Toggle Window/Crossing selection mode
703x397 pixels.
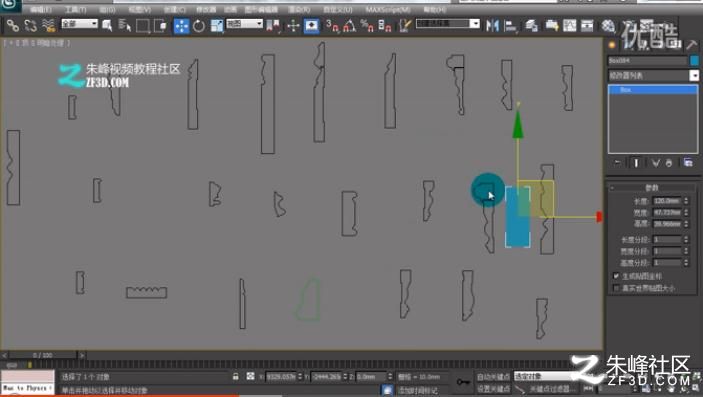[x=160, y=26]
